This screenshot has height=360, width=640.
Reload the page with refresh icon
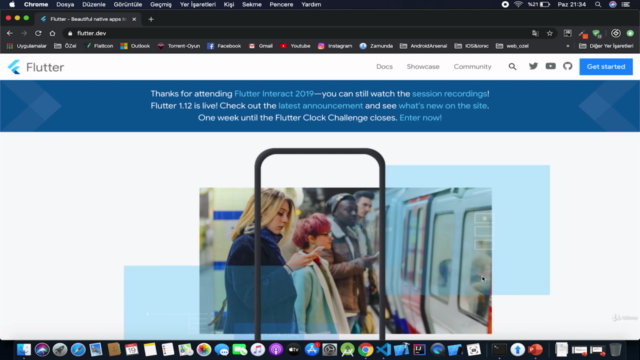38,33
